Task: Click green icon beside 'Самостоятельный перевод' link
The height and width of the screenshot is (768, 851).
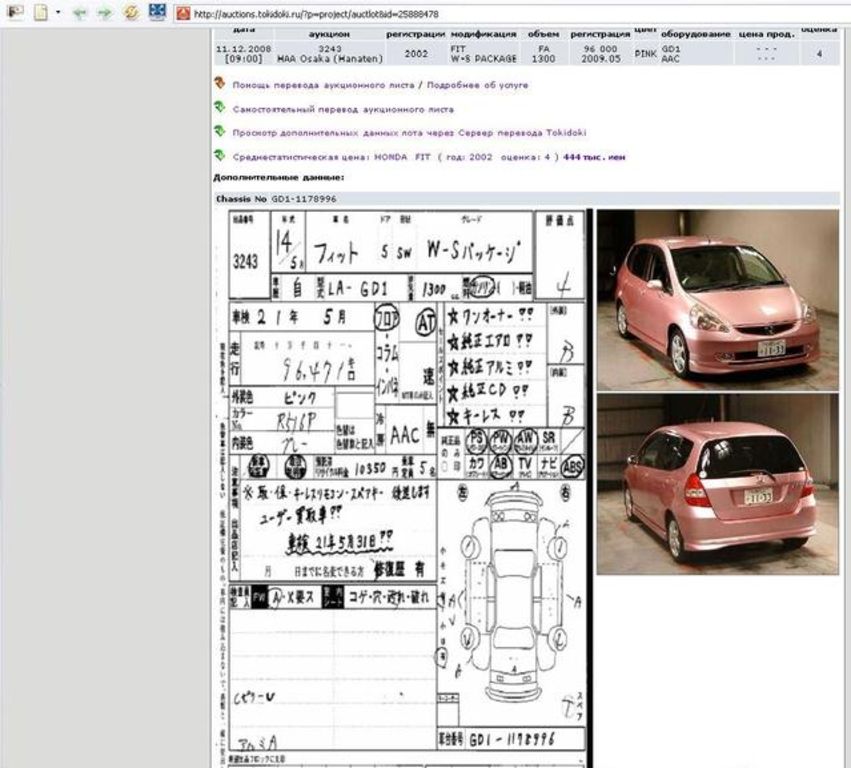Action: [x=219, y=107]
